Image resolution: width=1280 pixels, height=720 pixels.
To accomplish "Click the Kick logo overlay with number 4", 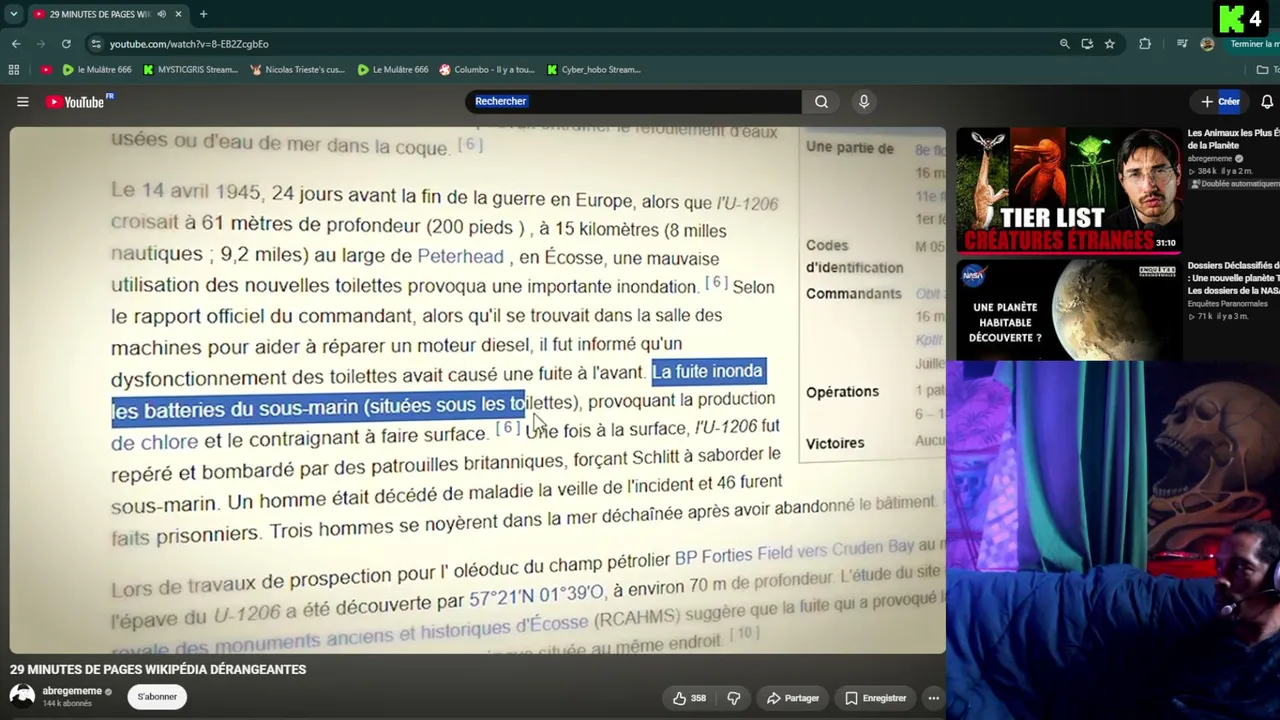I will [1242, 20].
